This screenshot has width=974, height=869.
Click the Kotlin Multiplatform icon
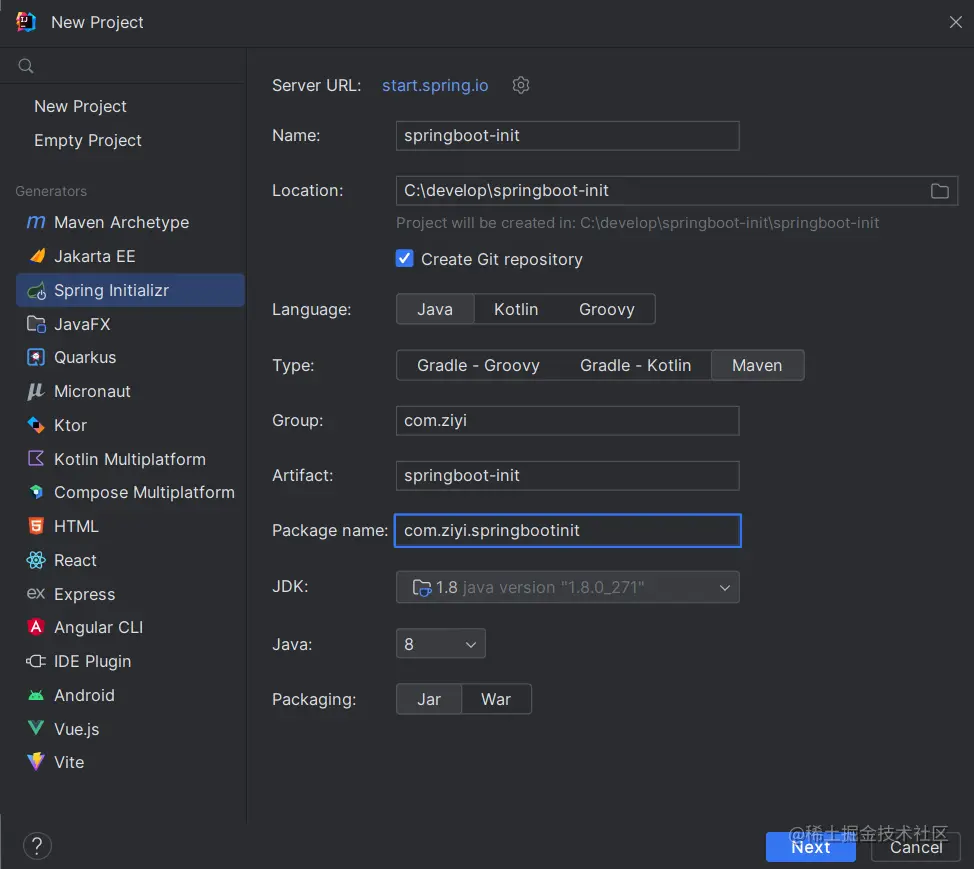coord(36,458)
